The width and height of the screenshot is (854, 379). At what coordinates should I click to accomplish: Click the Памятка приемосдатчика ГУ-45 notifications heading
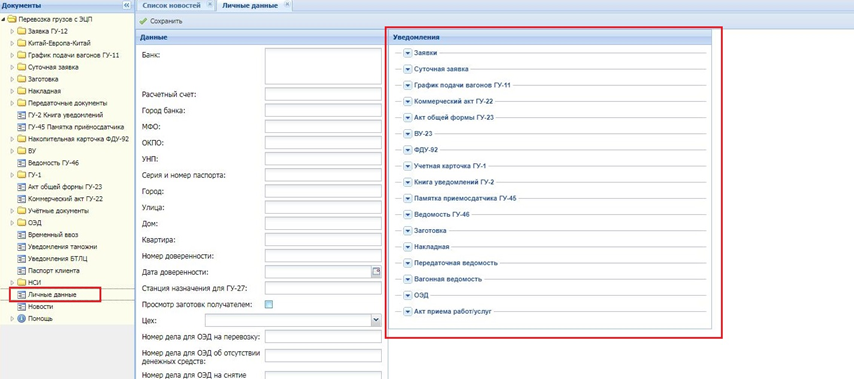click(465, 198)
